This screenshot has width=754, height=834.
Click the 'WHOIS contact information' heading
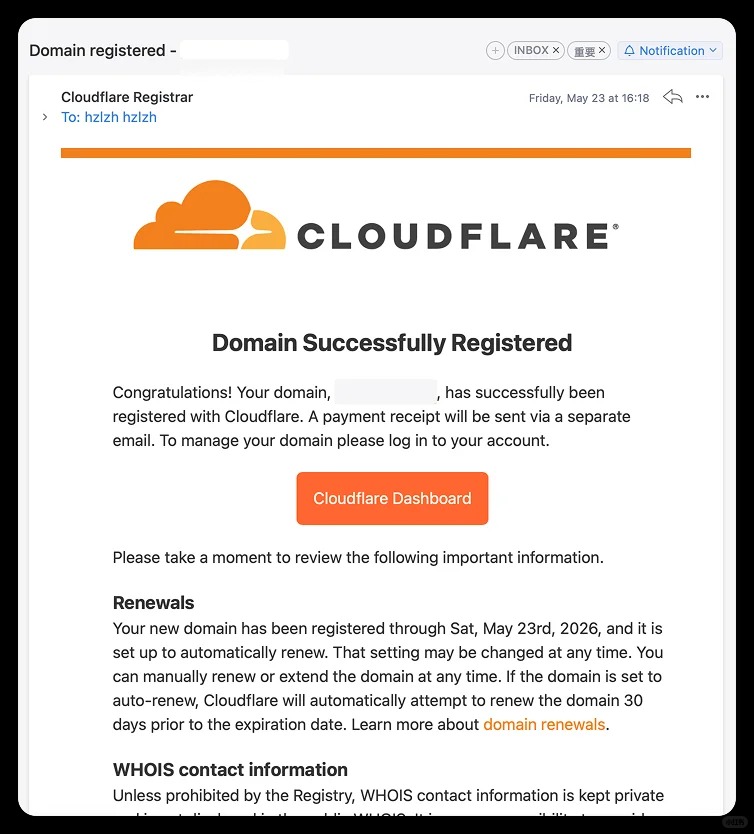230,770
